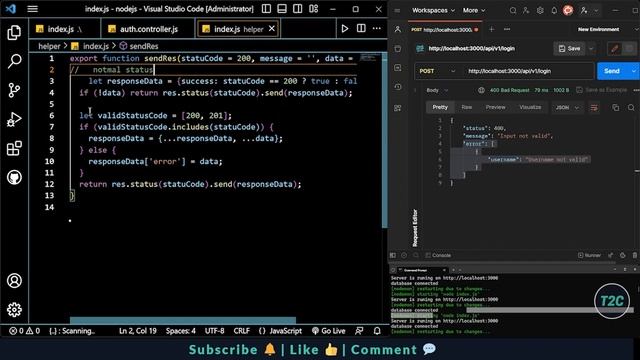The width and height of the screenshot is (640, 360).
Task: Click line number 6 in the editor gutter
Action: (51, 116)
